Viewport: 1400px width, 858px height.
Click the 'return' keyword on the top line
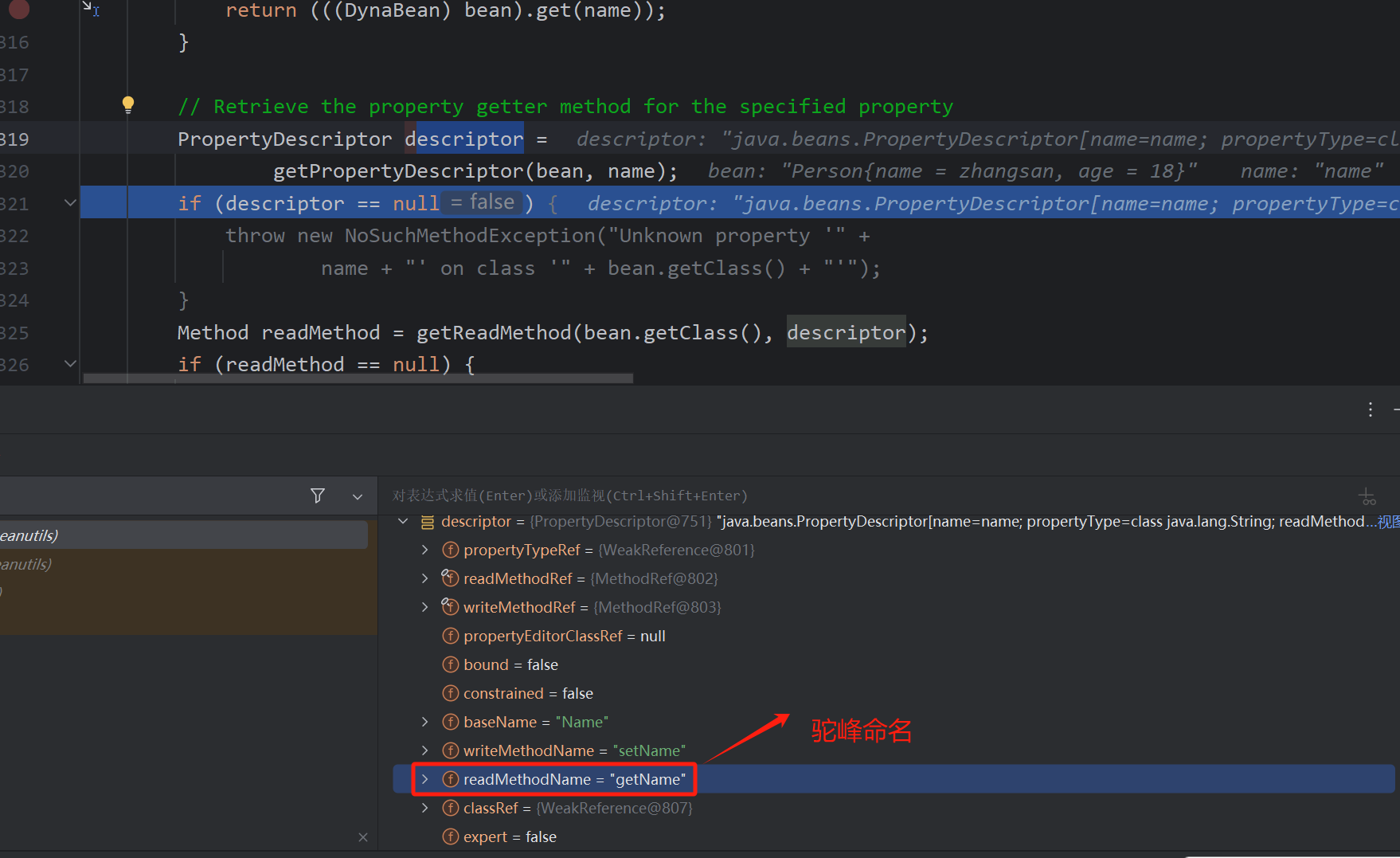(261, 10)
